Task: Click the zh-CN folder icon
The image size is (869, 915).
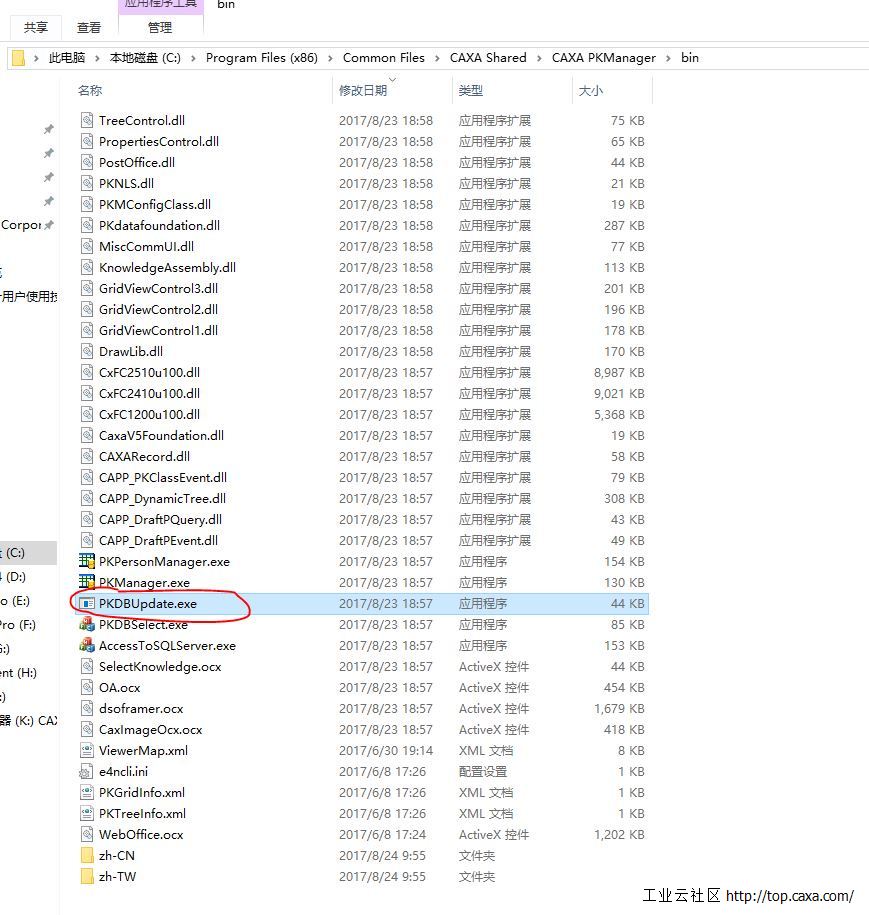Action: (87, 856)
